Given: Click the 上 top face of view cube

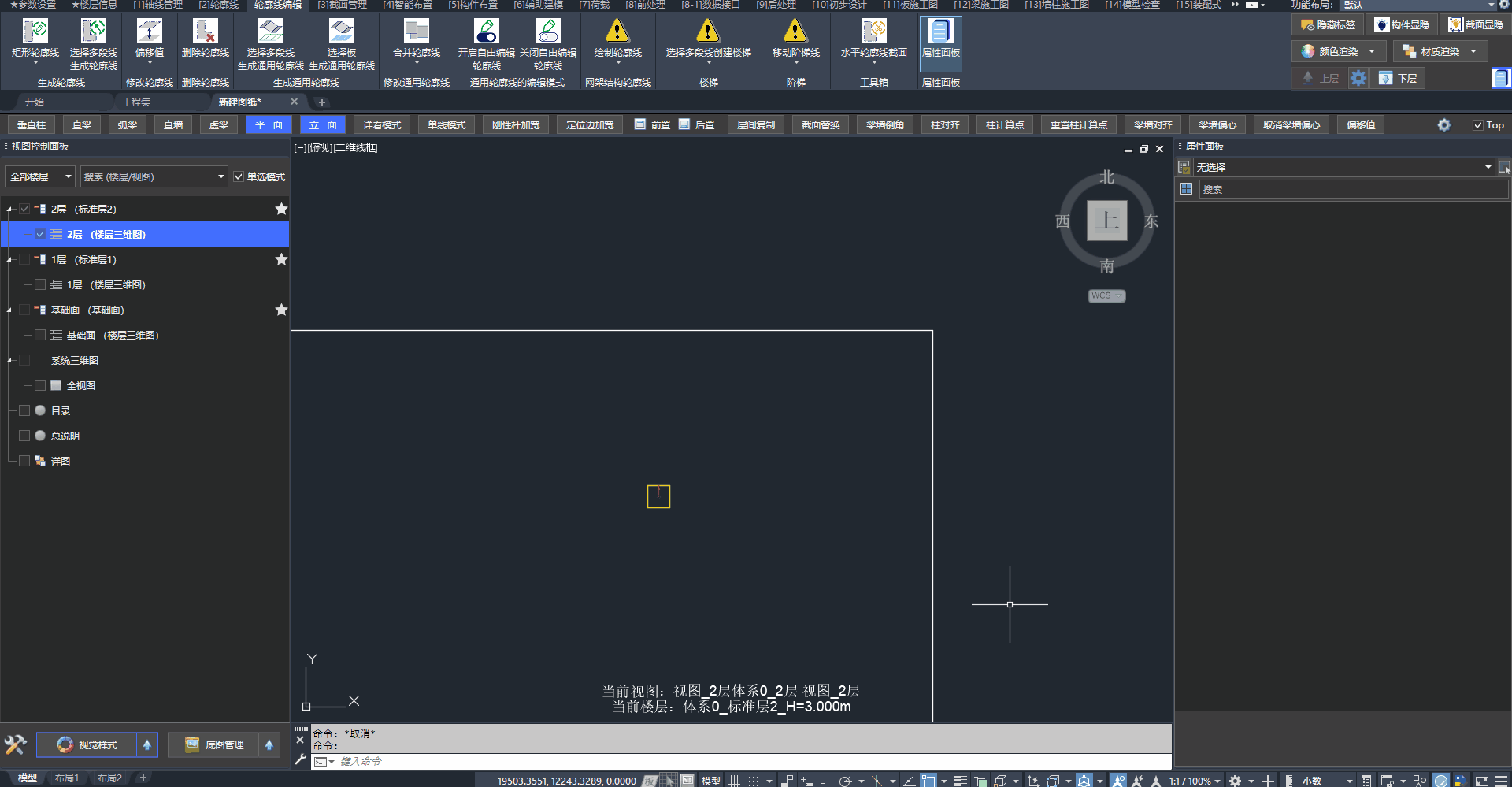Looking at the screenshot, I should click(x=1106, y=221).
